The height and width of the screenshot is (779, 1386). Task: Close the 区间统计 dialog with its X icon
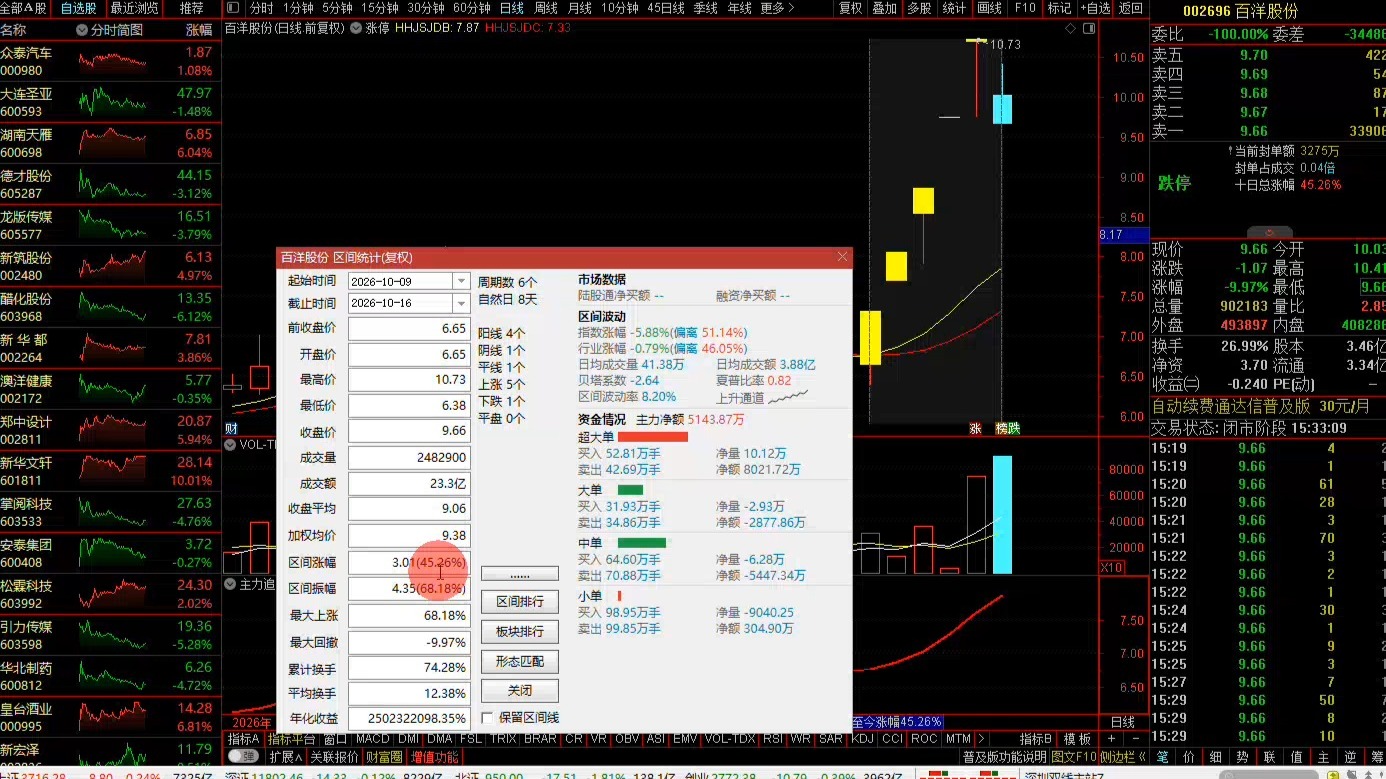[x=842, y=257]
